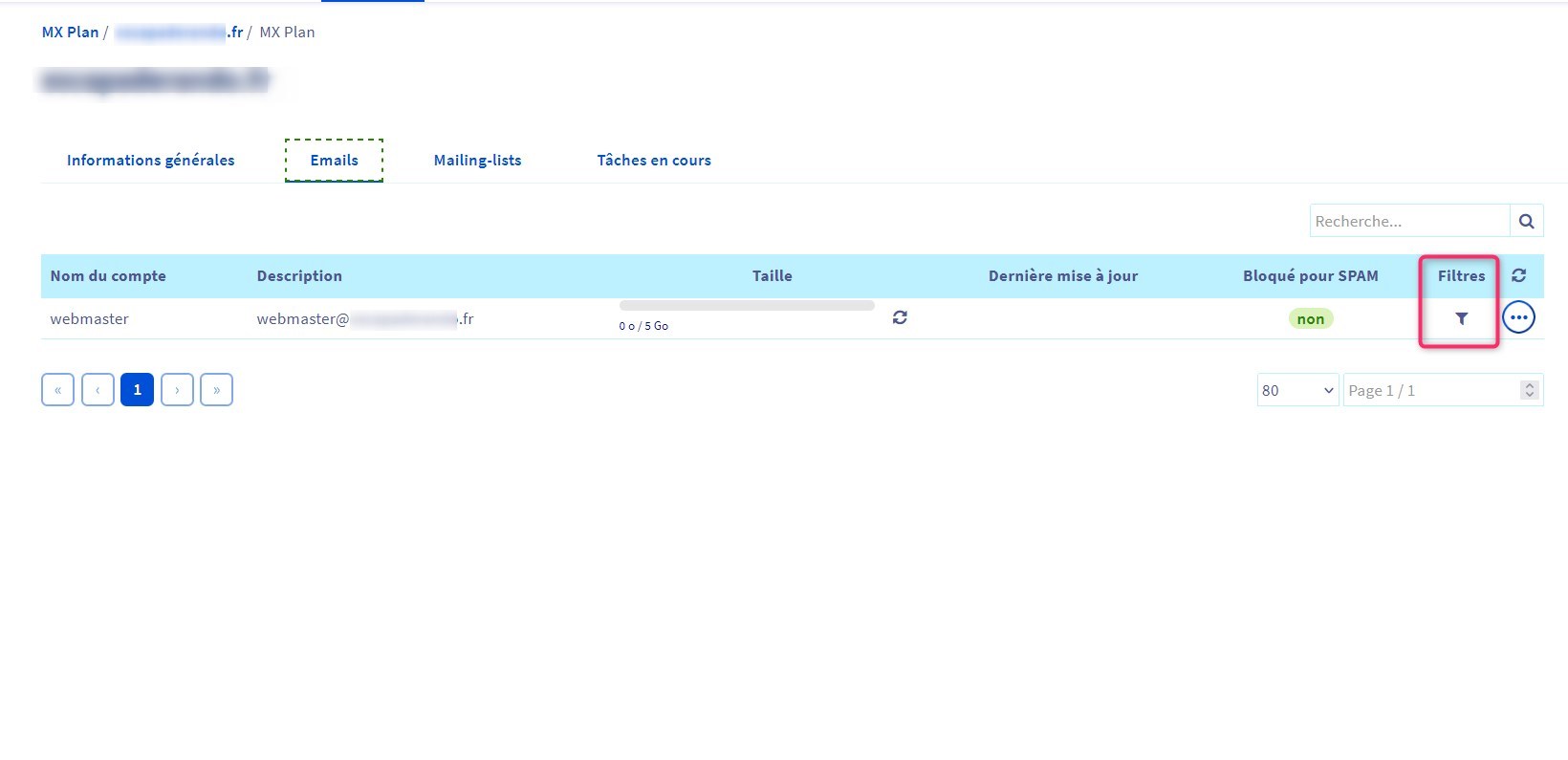Click the webmaster storage usage bar
Screen dimensions: 1568x760
(x=747, y=306)
